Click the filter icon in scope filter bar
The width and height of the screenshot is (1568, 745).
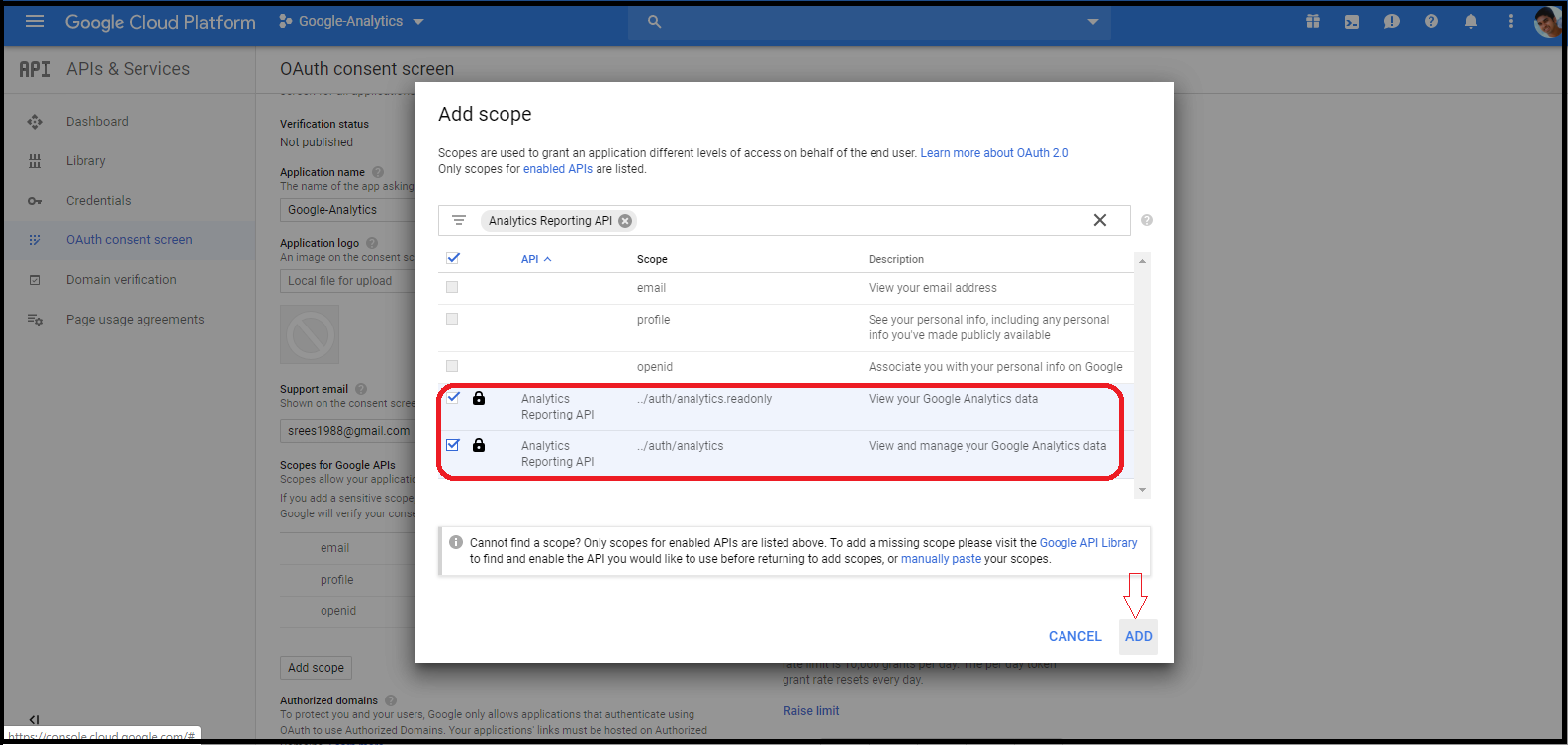(x=459, y=220)
